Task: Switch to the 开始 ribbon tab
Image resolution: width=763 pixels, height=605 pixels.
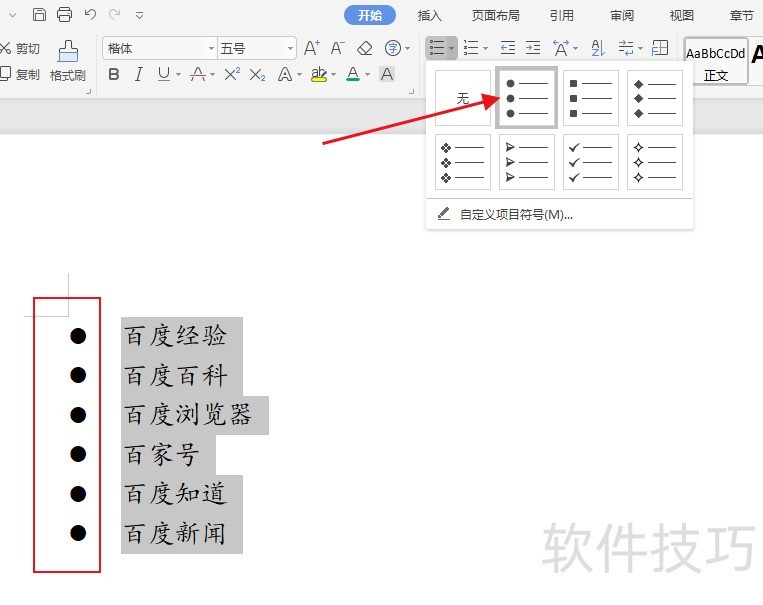Action: (370, 16)
